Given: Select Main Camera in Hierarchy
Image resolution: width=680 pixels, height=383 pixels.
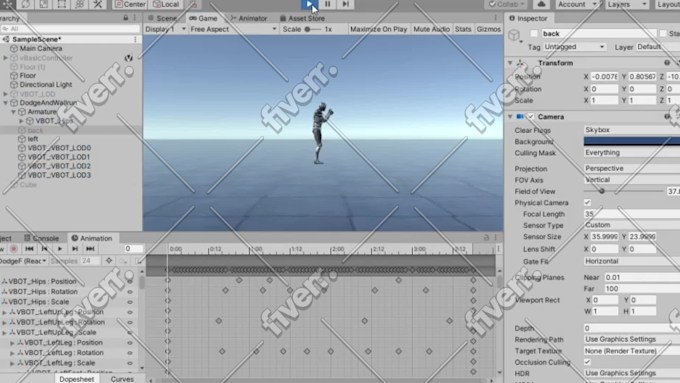Looking at the screenshot, I should [x=40, y=48].
